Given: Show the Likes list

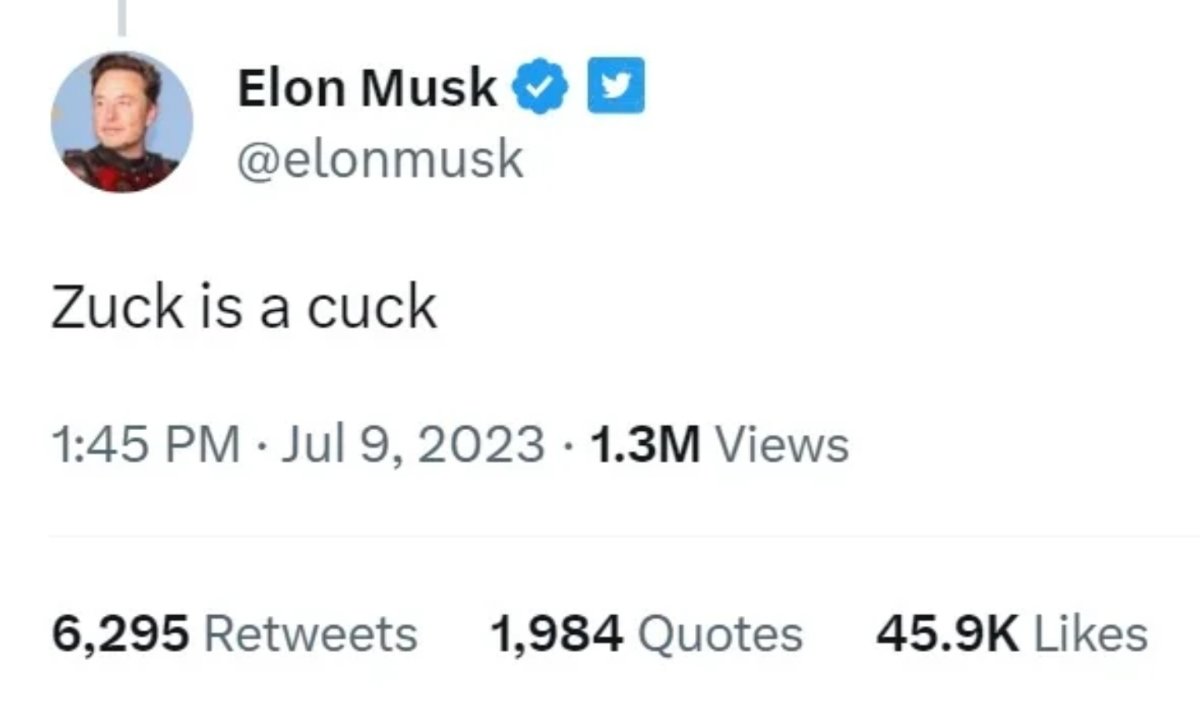Looking at the screenshot, I should pyautogui.click(x=1090, y=633).
